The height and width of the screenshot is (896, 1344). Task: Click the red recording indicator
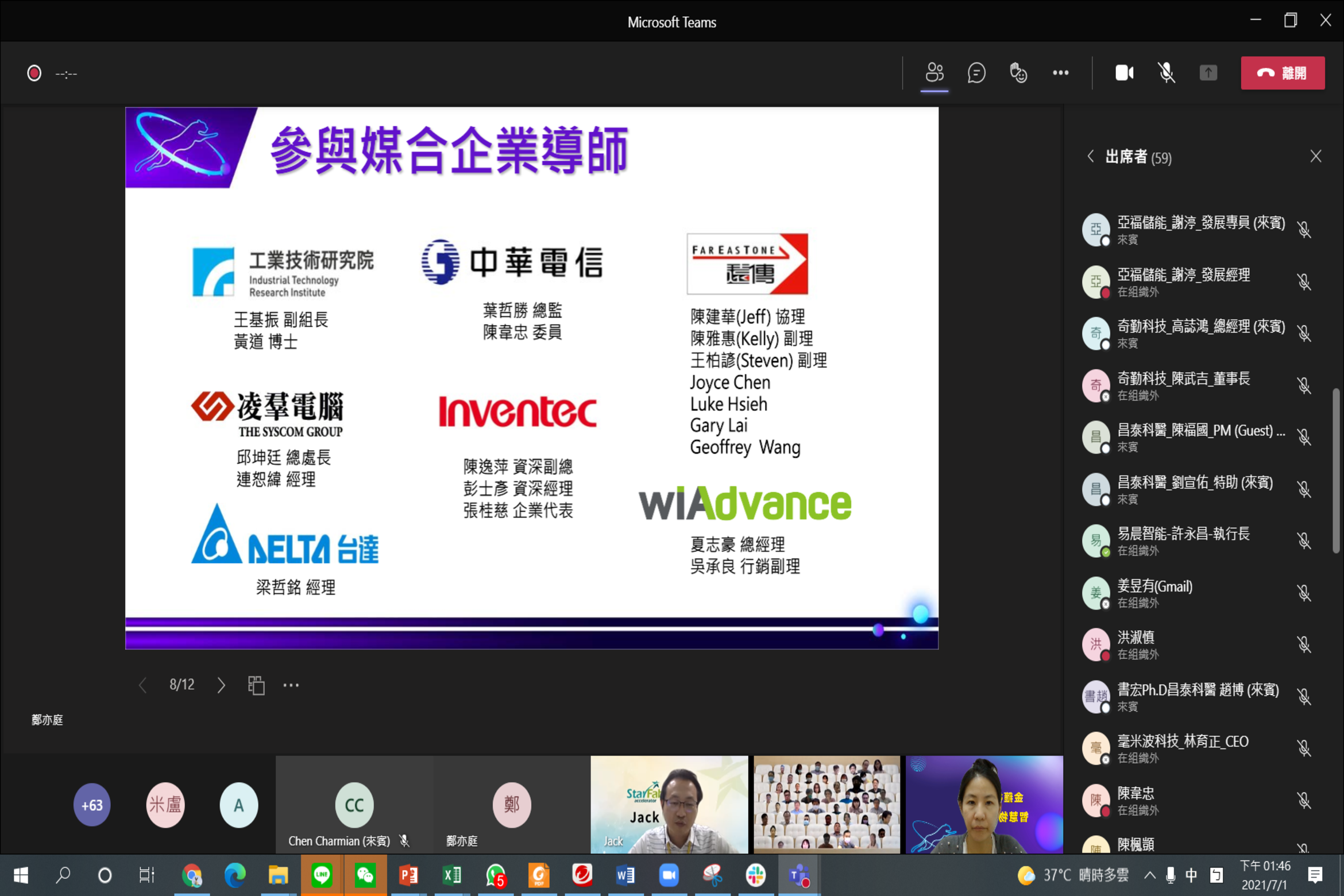pyautogui.click(x=34, y=74)
